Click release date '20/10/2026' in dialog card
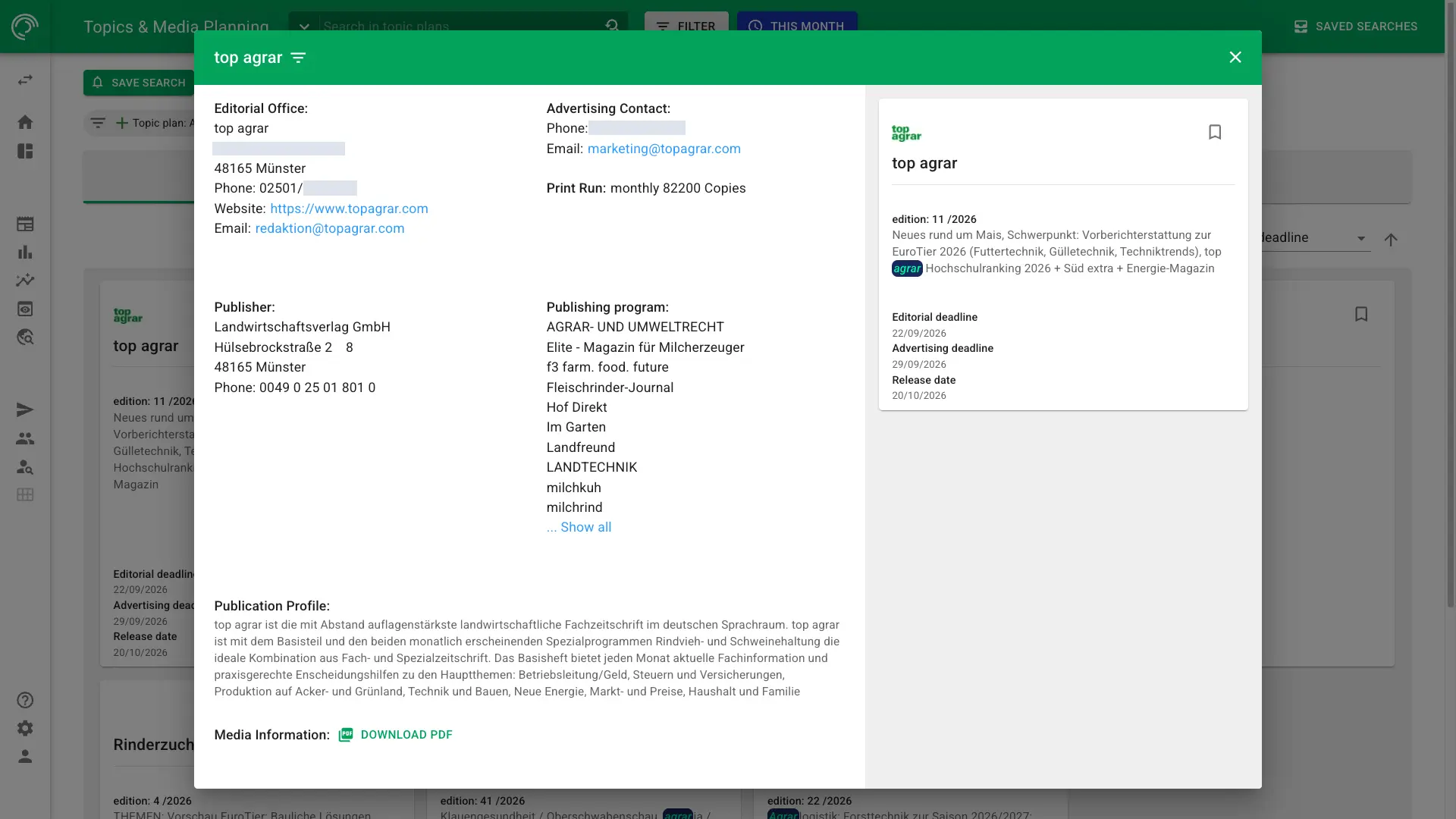This screenshot has height=819, width=1456. 918,395
